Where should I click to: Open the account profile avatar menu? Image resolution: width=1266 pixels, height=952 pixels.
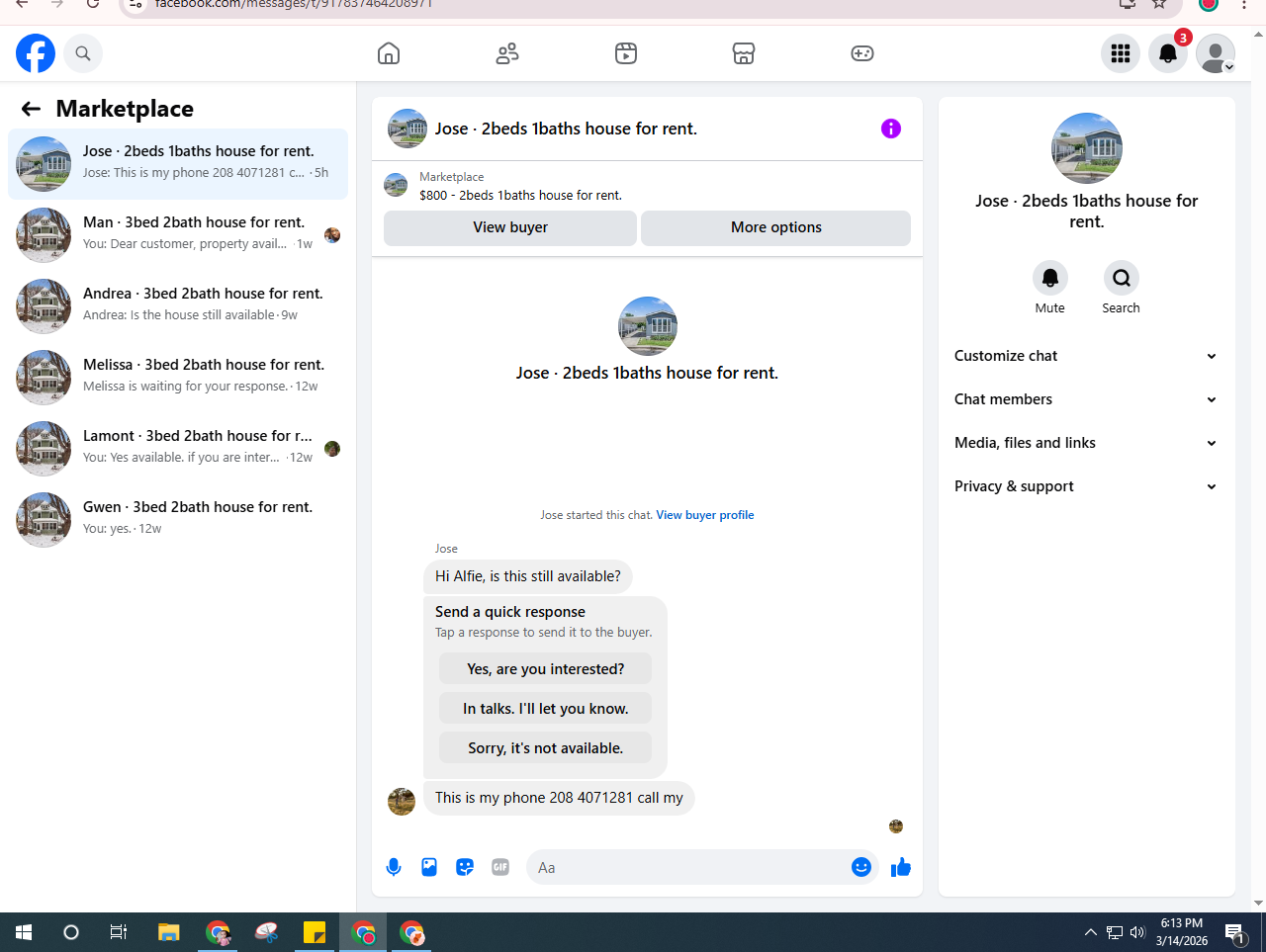tap(1216, 53)
